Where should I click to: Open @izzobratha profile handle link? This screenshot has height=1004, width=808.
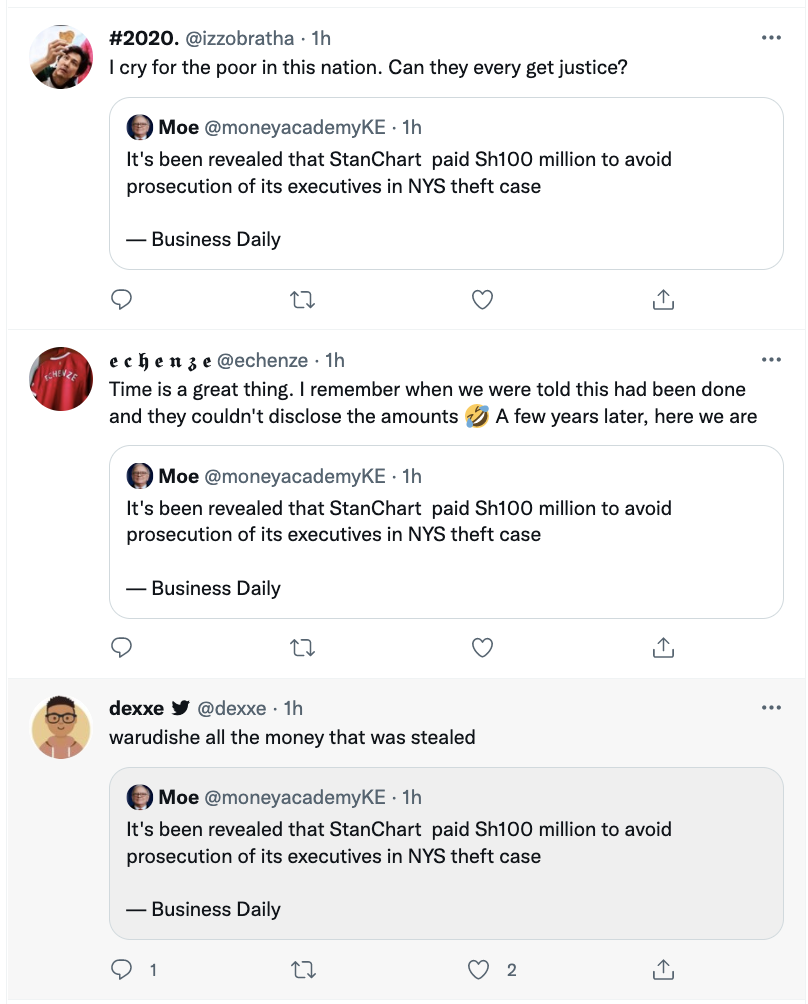(x=240, y=39)
